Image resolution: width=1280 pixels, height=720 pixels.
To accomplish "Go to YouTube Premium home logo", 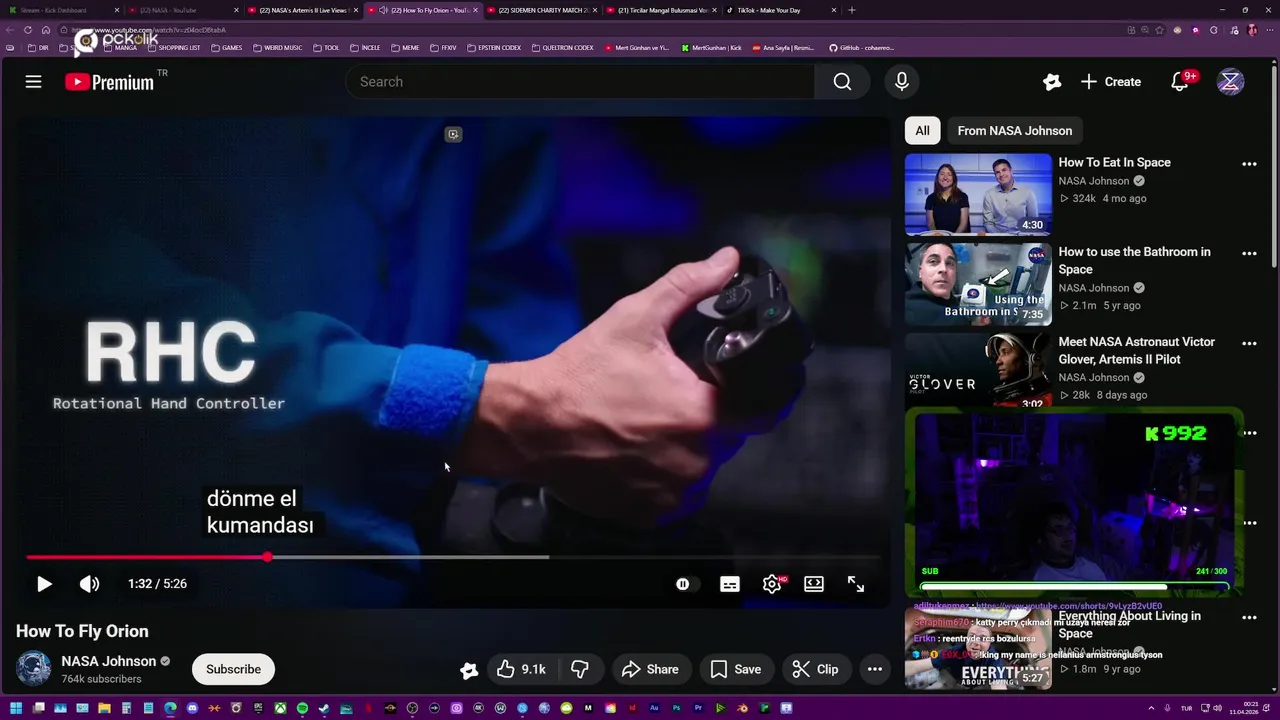I will [x=110, y=82].
